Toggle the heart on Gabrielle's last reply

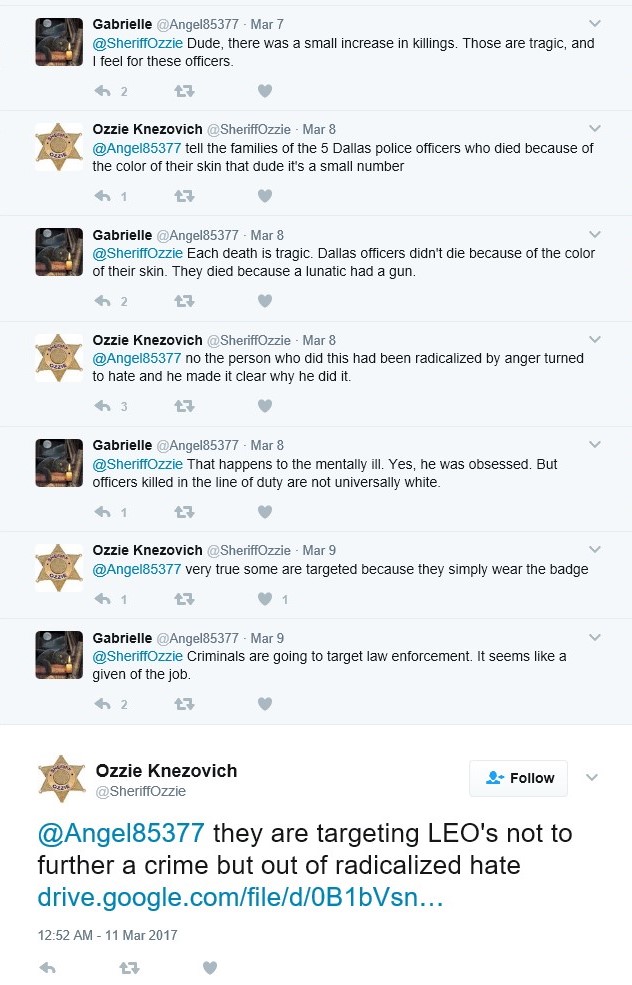click(264, 703)
